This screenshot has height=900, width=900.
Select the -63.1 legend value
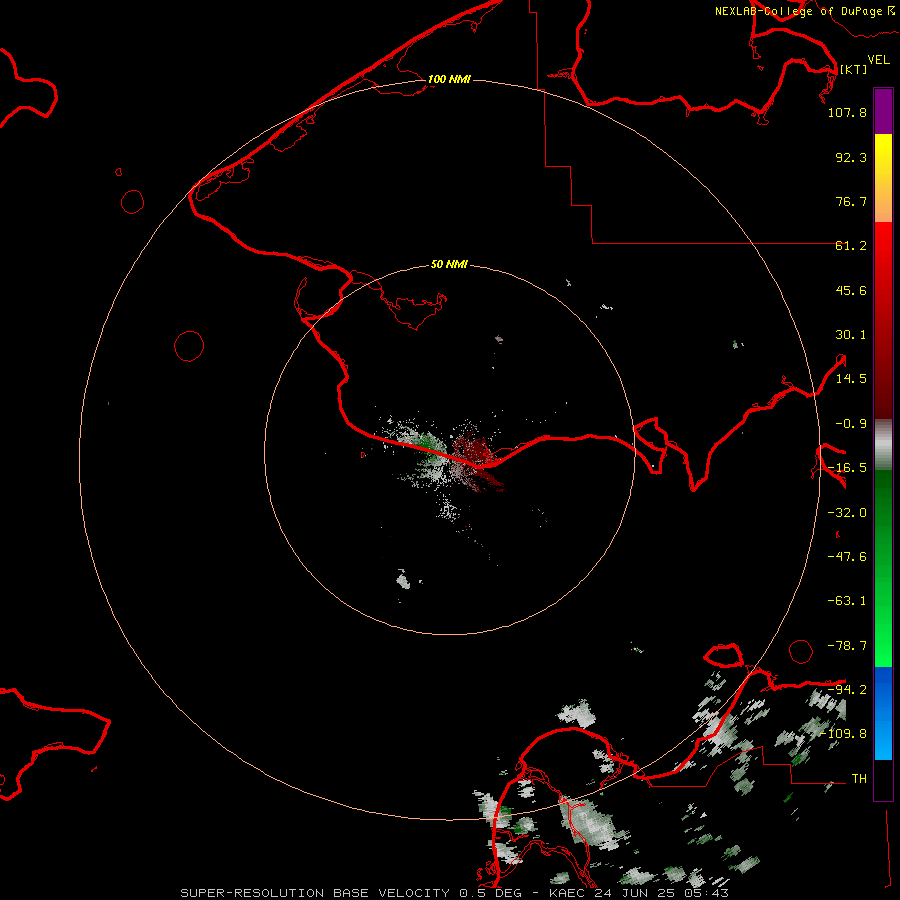pos(847,601)
